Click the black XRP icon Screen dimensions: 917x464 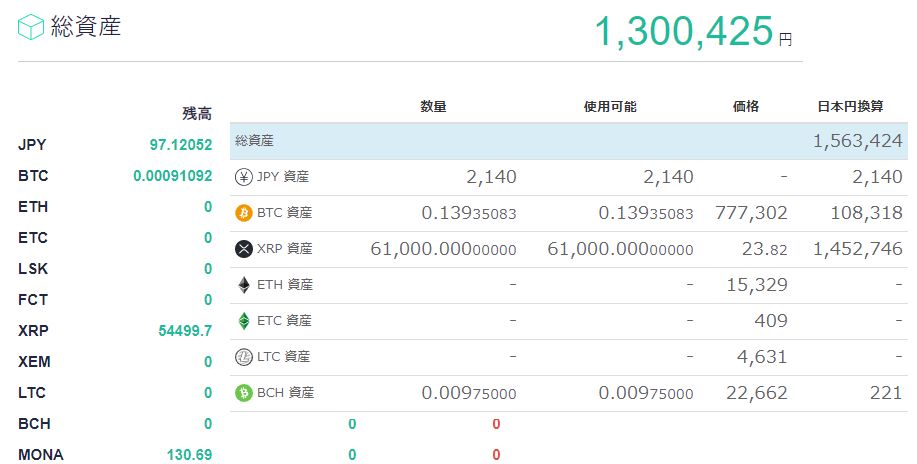click(243, 249)
